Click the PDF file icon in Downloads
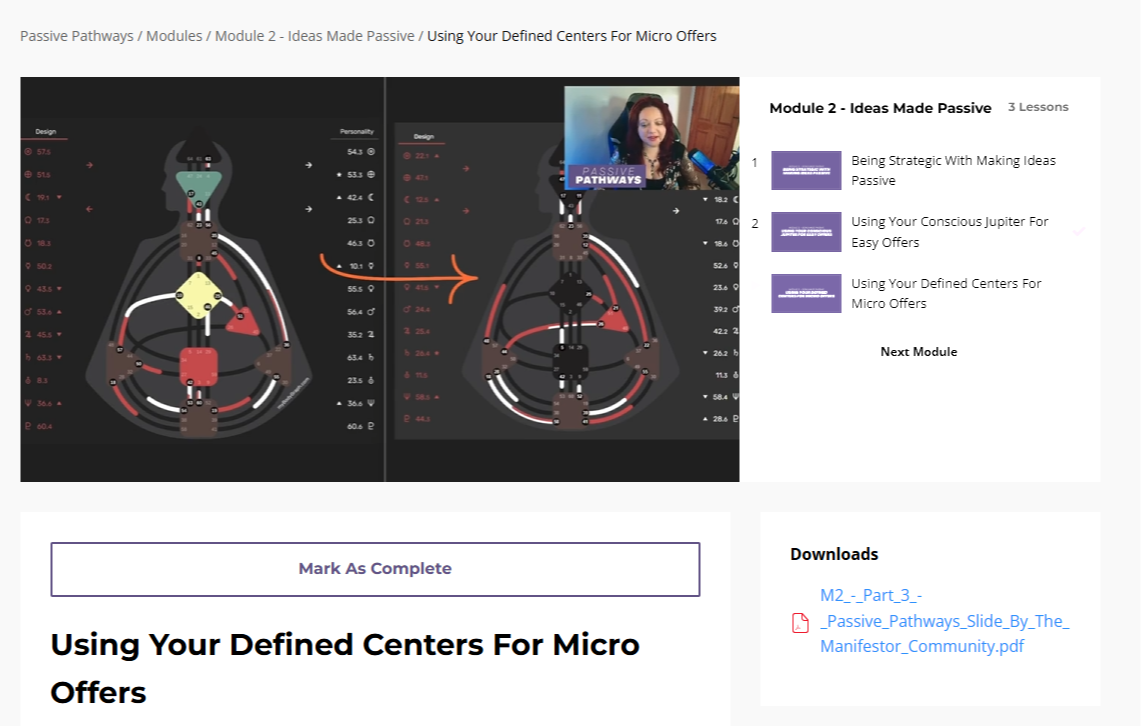1141x726 pixels. 800,623
